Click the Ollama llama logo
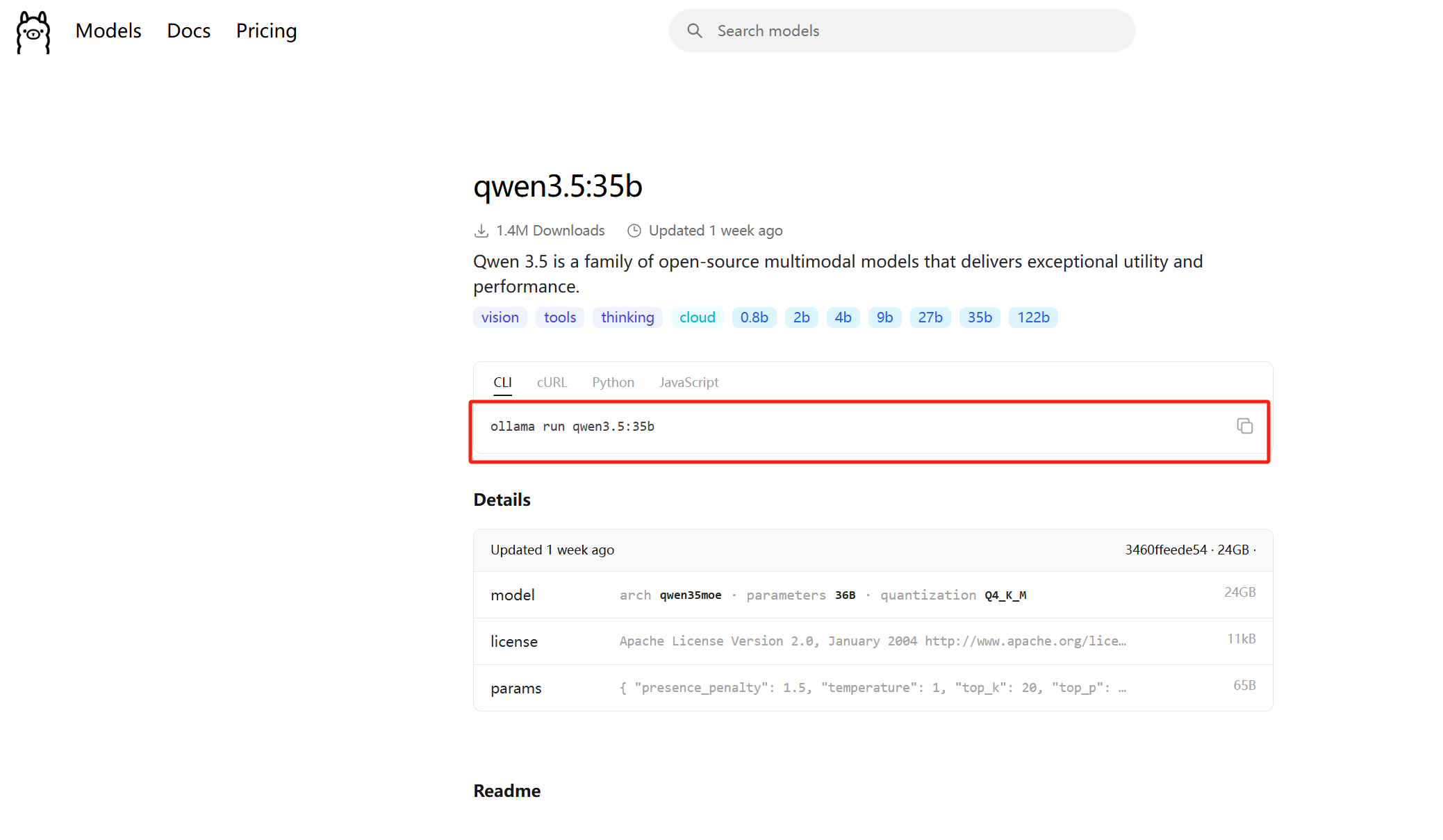This screenshot has height=840, width=1443. click(33, 31)
